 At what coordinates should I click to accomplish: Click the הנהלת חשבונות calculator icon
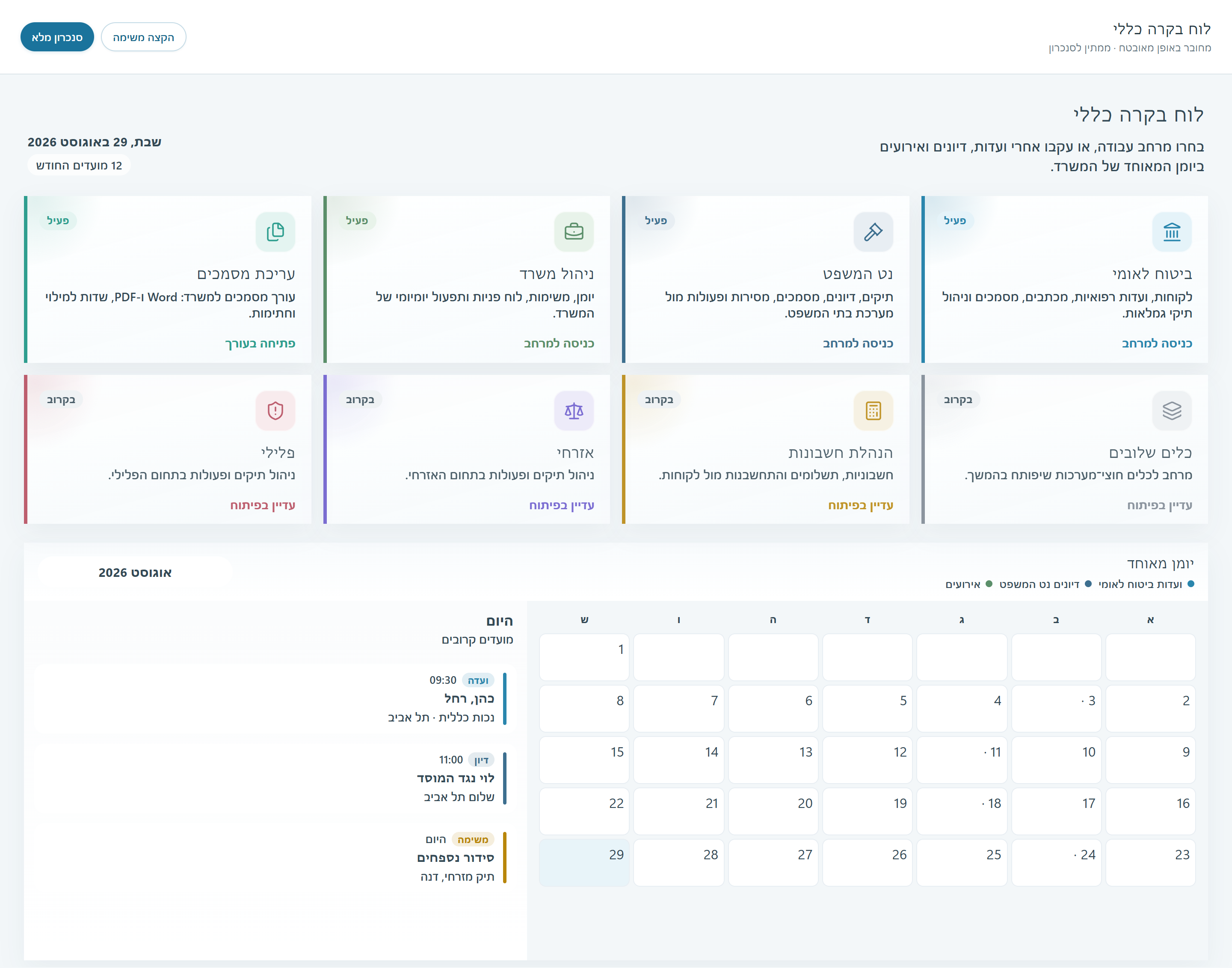[x=873, y=410]
